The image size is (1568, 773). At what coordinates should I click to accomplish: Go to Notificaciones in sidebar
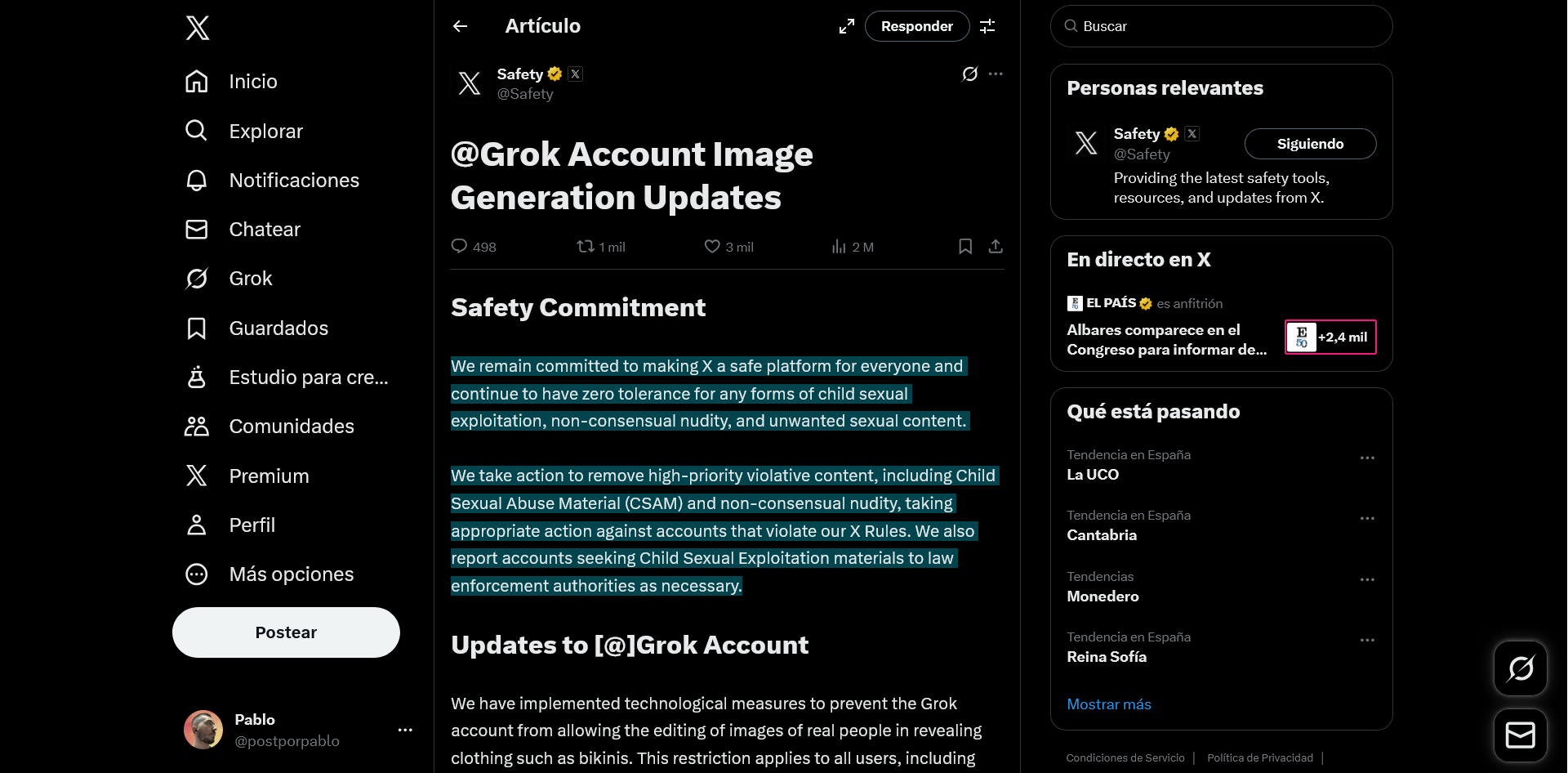tap(293, 181)
